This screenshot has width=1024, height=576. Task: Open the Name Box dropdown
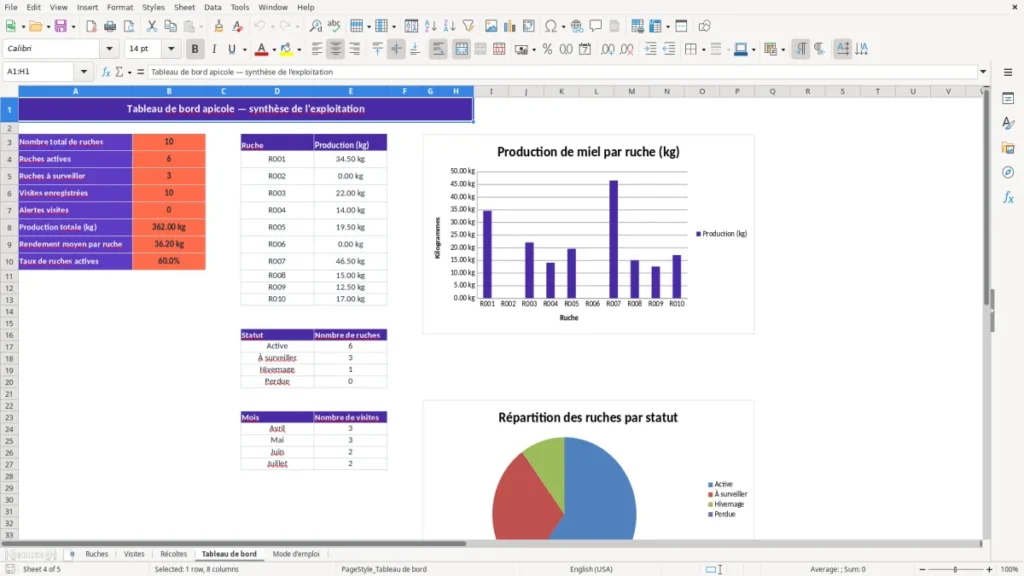[x=84, y=72]
